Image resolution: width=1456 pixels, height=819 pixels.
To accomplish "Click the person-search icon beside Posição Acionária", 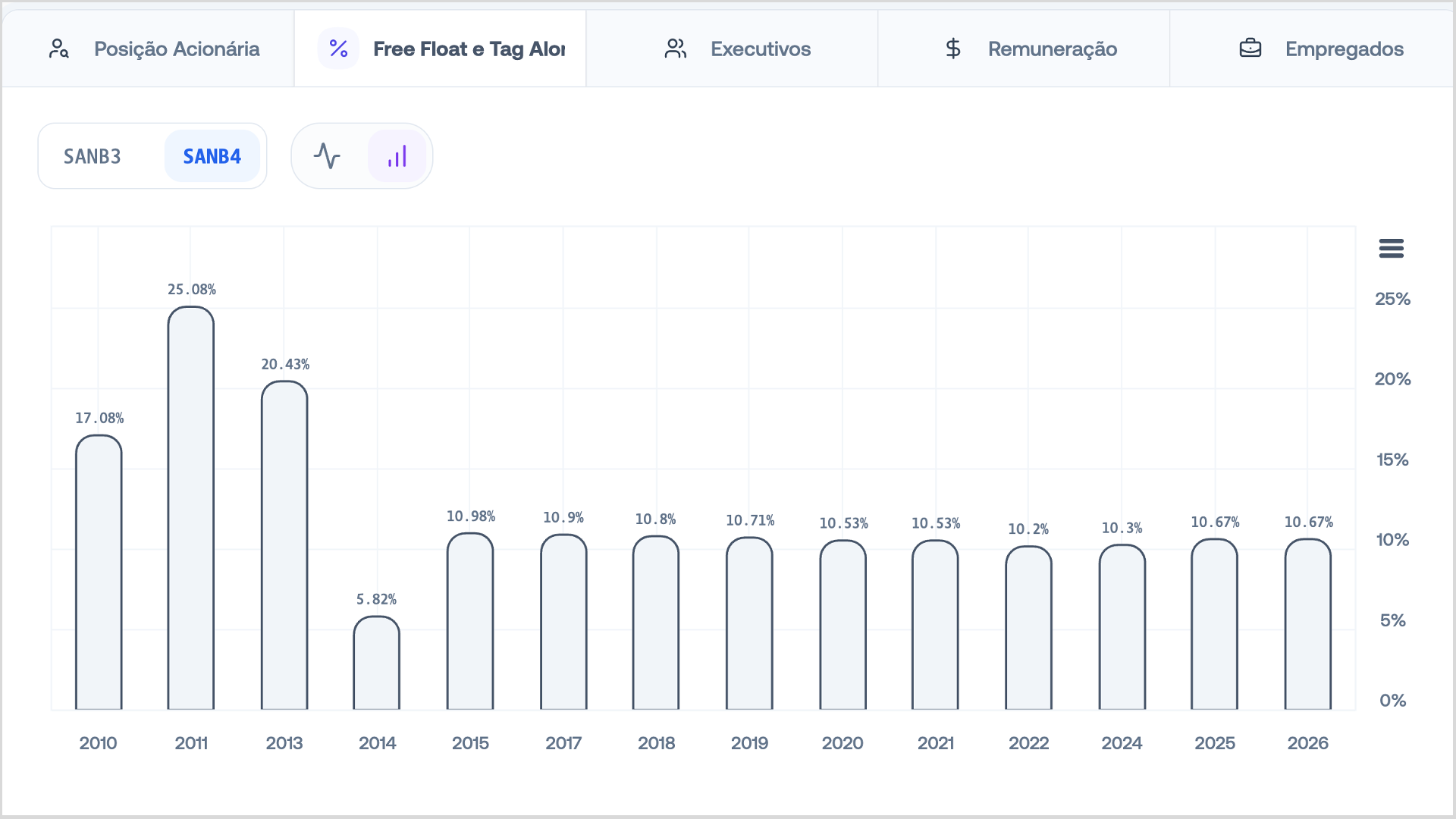I will click(x=58, y=49).
